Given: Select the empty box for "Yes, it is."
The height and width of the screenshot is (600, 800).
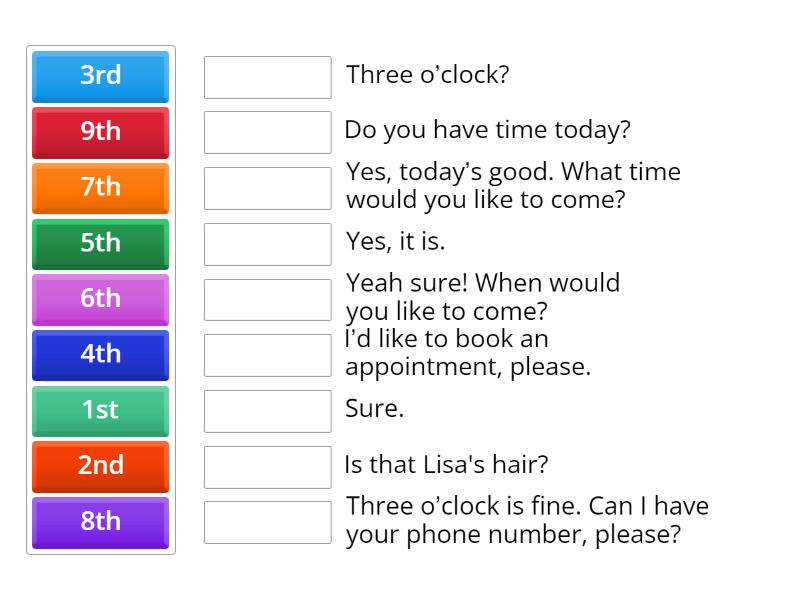Looking at the screenshot, I should click(267, 244).
